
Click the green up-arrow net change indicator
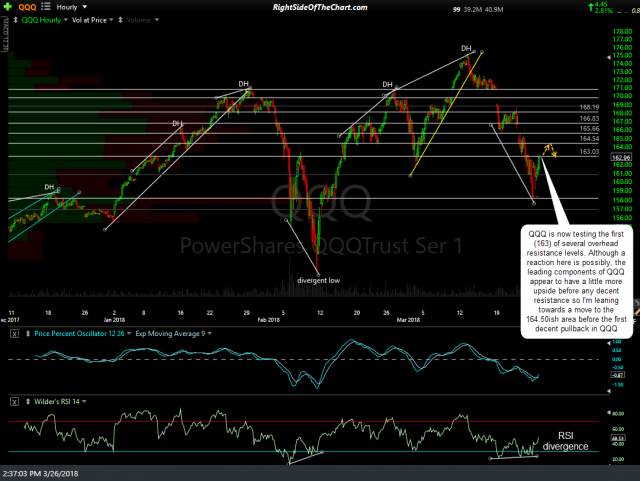pyautogui.click(x=590, y=7)
